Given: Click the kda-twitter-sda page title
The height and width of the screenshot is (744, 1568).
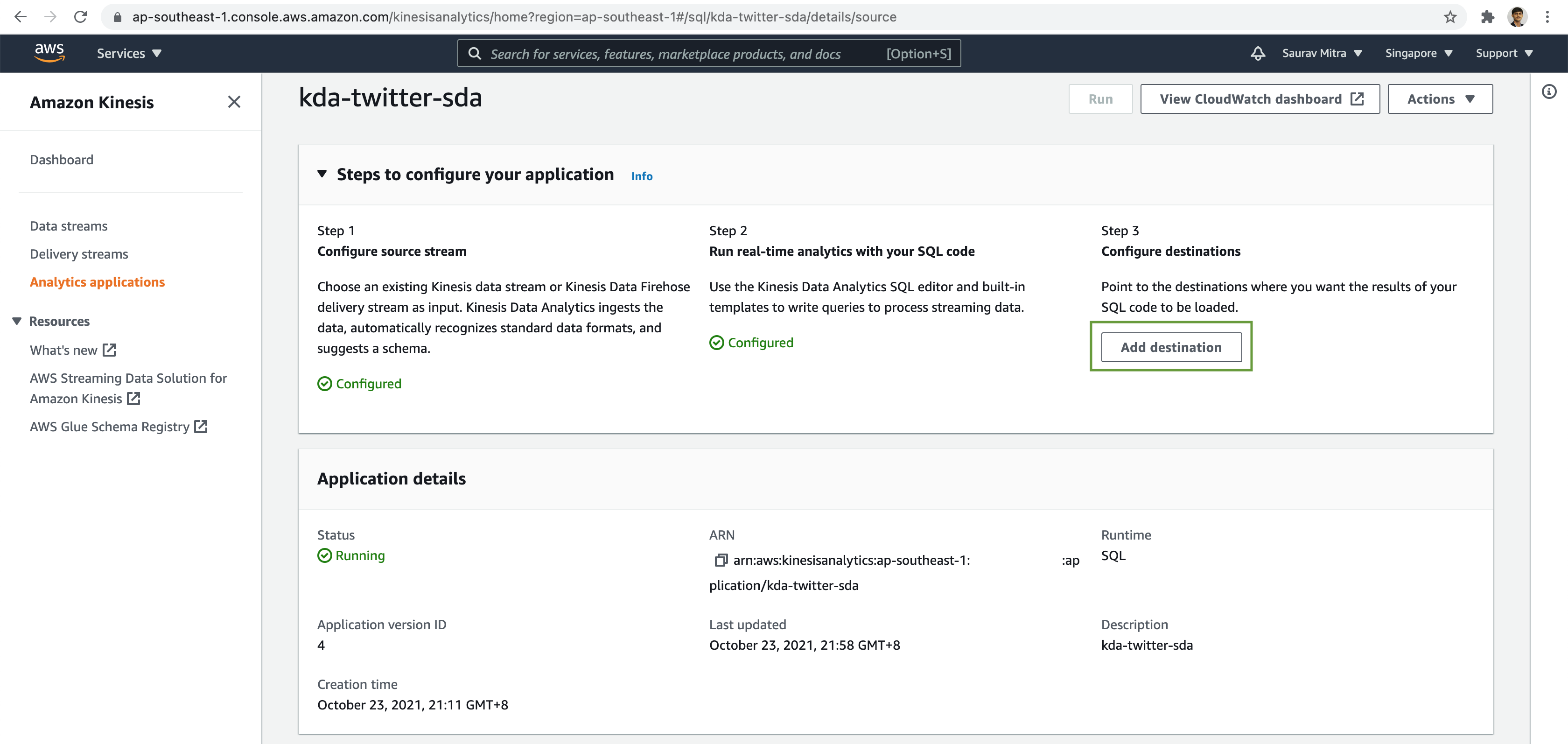Looking at the screenshot, I should [x=390, y=98].
